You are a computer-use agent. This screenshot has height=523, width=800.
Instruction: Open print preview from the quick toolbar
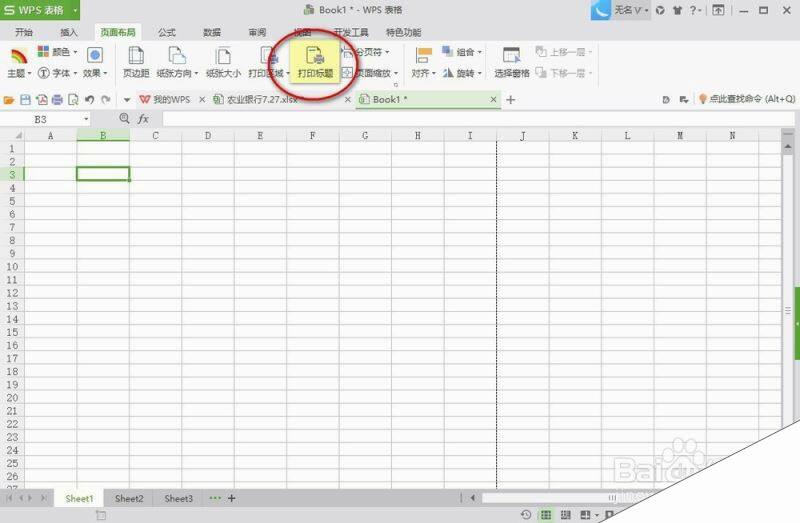click(73, 99)
